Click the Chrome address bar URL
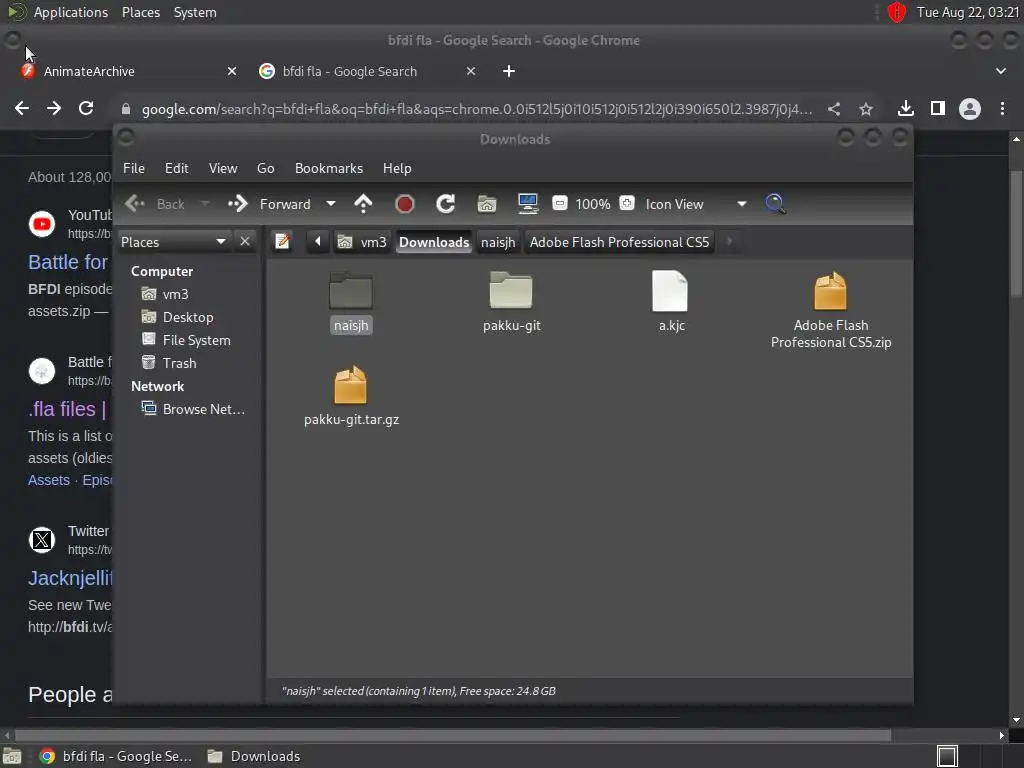Viewport: 1024px width, 768px height. point(477,109)
